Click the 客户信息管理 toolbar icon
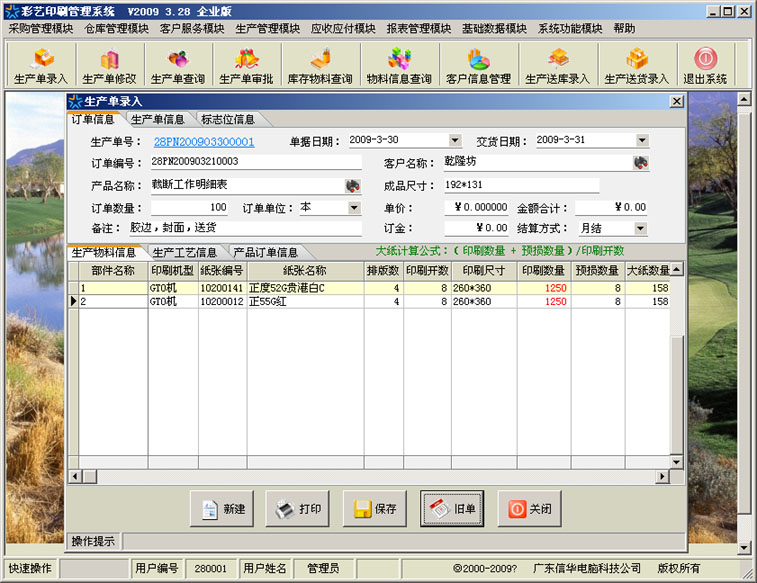Image resolution: width=757 pixels, height=583 pixels. click(478, 66)
